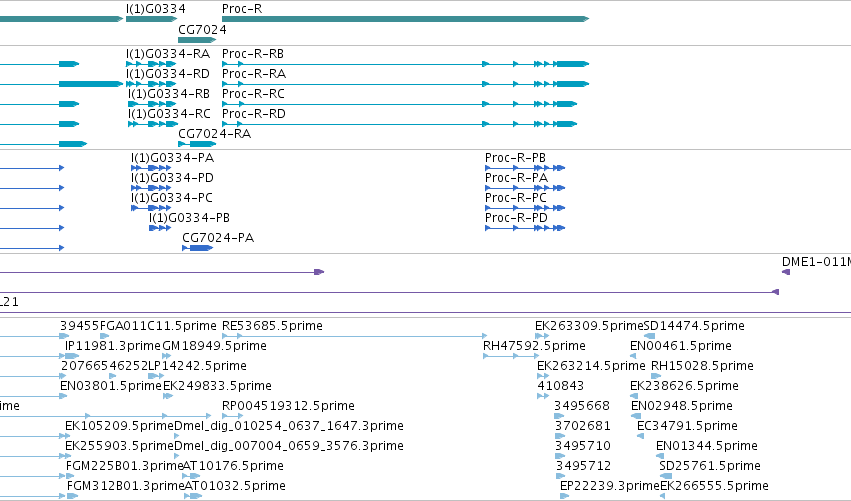Click the 3495668 feature label
This screenshot has height=501, width=851.
582,406
